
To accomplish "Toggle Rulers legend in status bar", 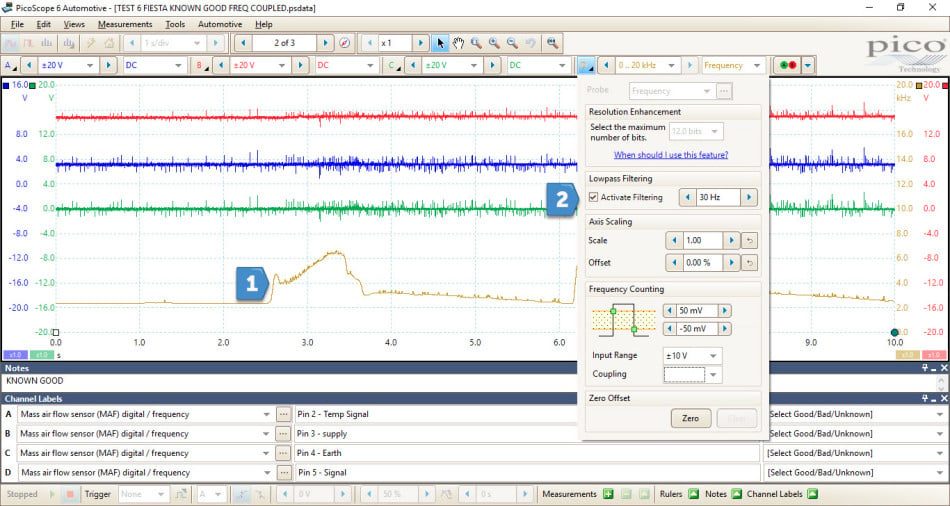I will tap(694, 494).
